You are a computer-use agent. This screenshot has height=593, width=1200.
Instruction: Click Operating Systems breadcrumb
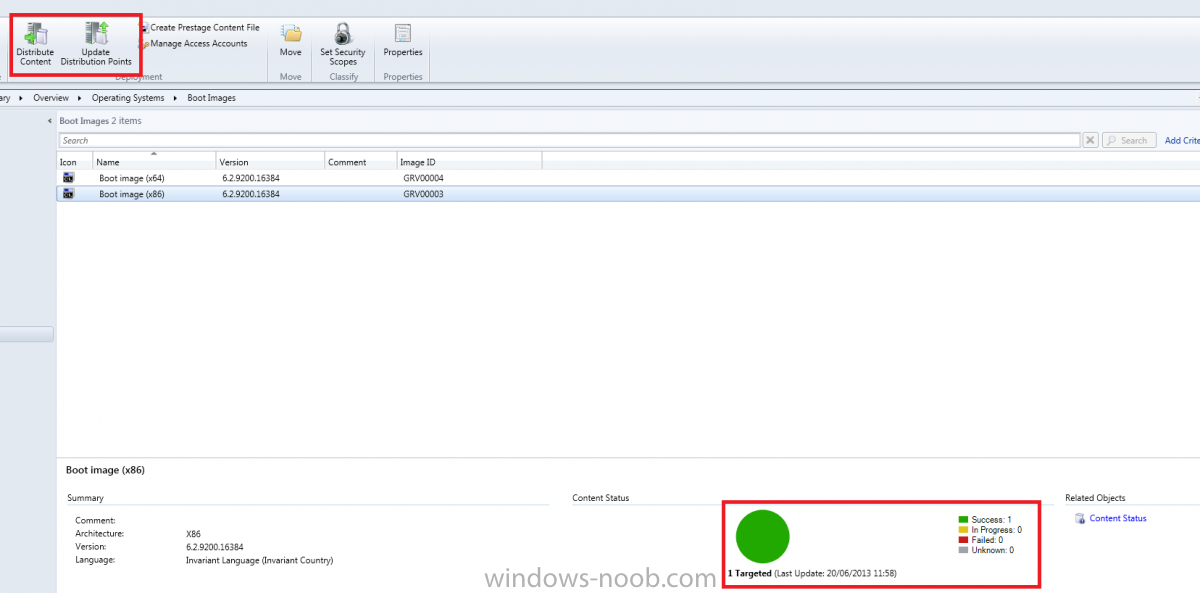point(128,98)
